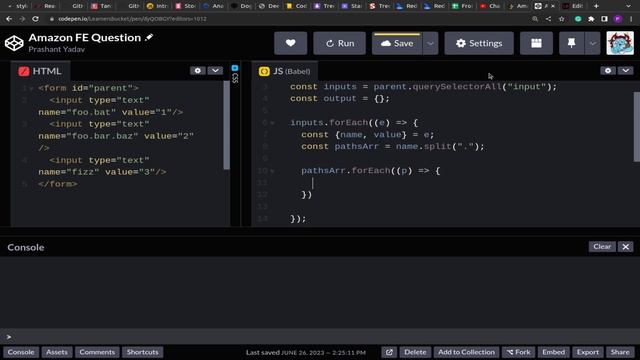Click 'const output = {};' code line

(340, 98)
